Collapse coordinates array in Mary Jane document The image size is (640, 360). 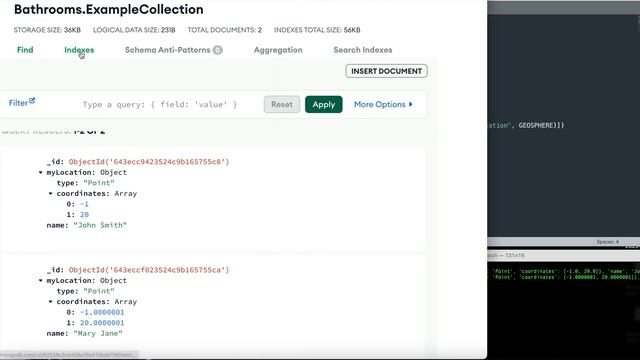tap(51, 302)
